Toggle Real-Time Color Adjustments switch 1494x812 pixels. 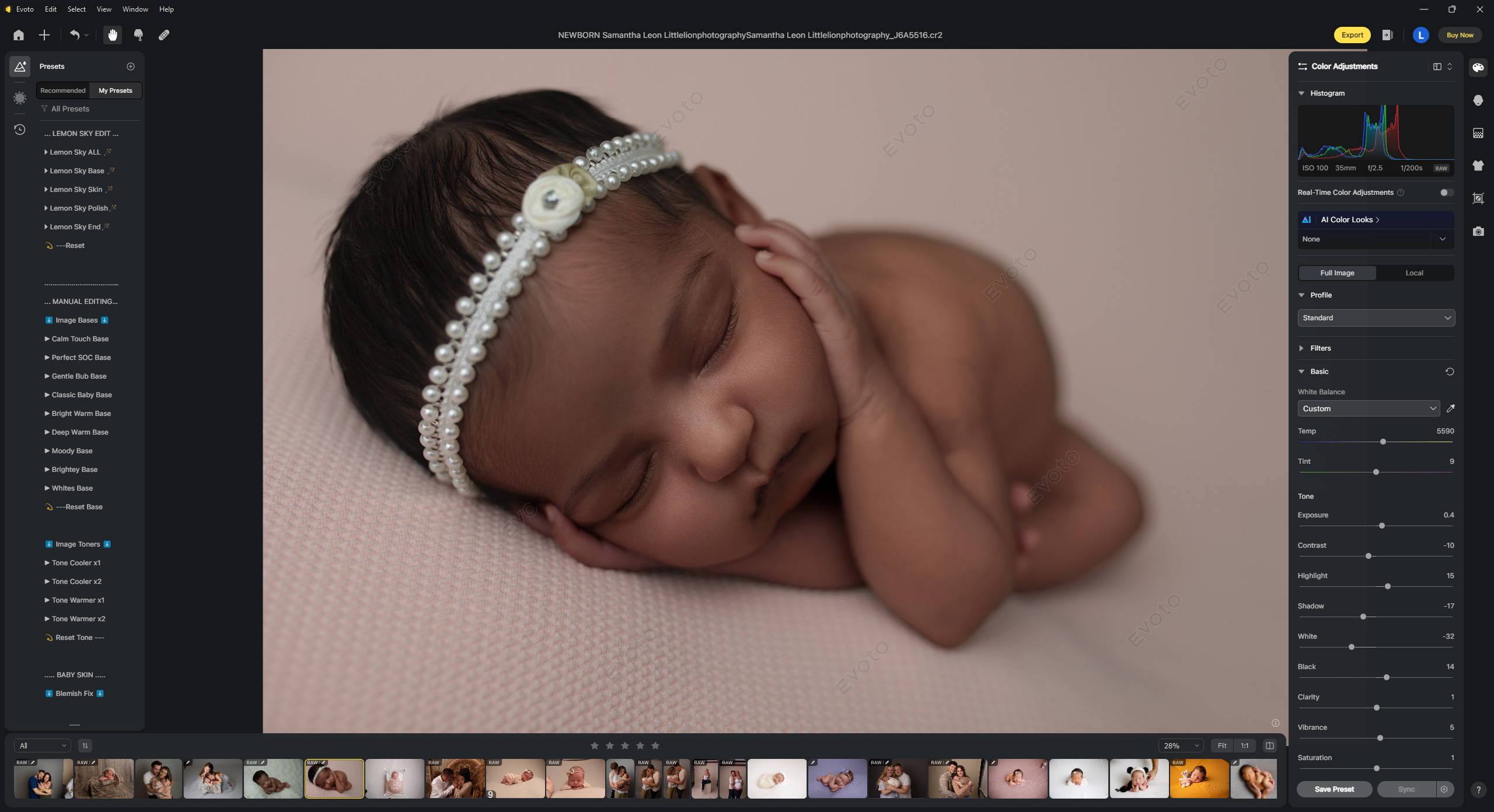point(1446,192)
